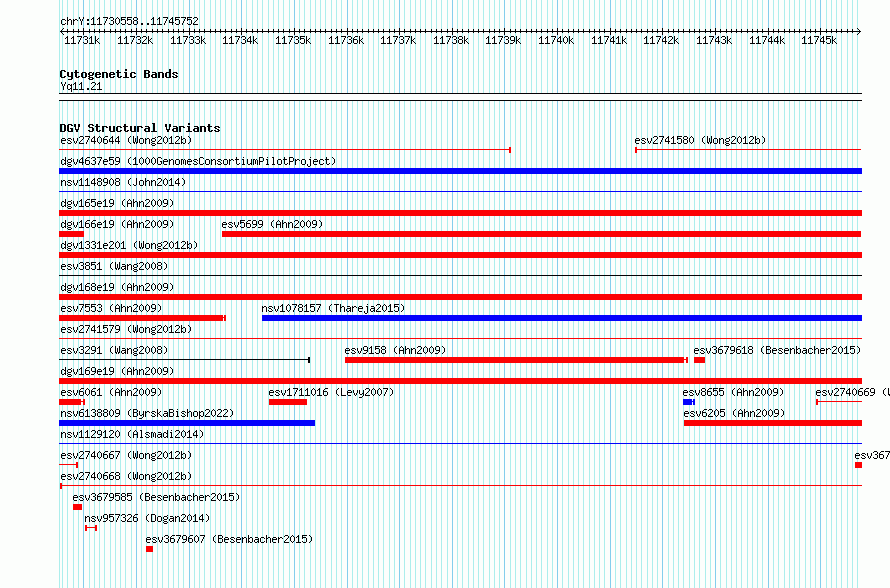Click the esv3679618 (Besenbacher2015) label
Image resolution: width=890 pixels, height=588 pixels.
click(x=777, y=350)
